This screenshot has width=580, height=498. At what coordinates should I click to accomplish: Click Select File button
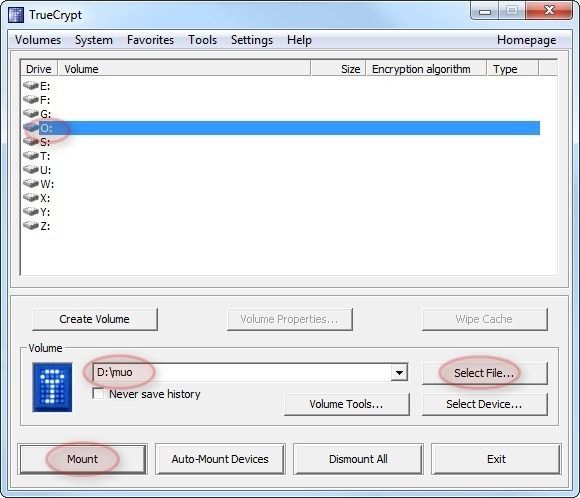pos(484,373)
